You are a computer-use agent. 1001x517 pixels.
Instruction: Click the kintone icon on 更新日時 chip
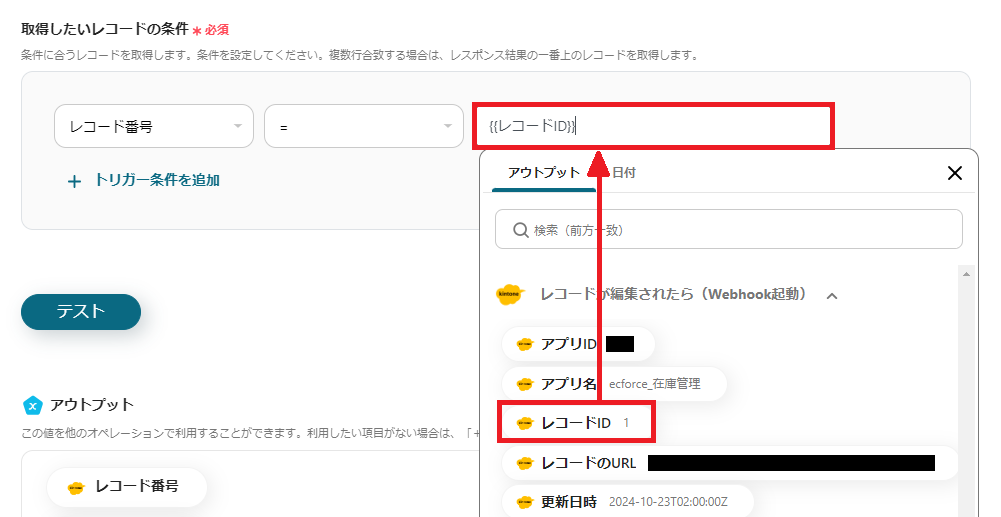pos(525,502)
